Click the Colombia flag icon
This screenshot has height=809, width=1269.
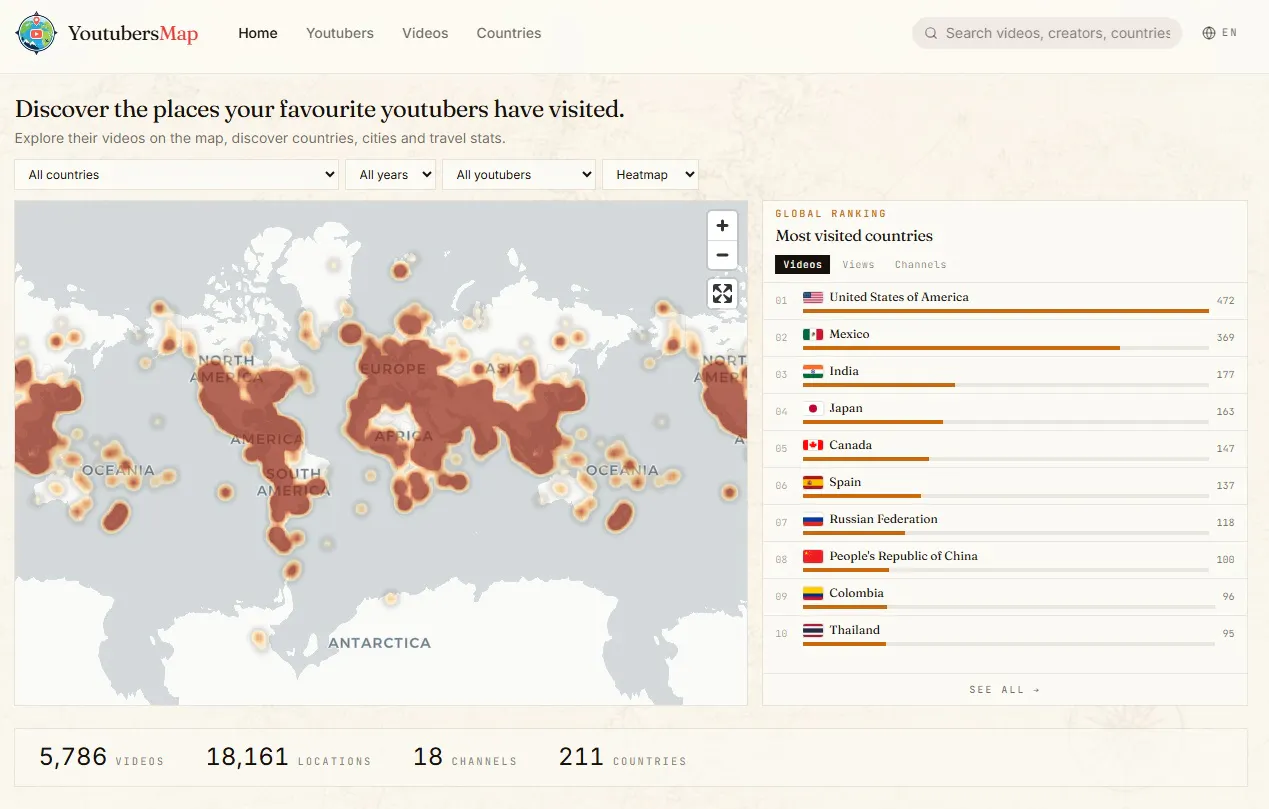[813, 593]
